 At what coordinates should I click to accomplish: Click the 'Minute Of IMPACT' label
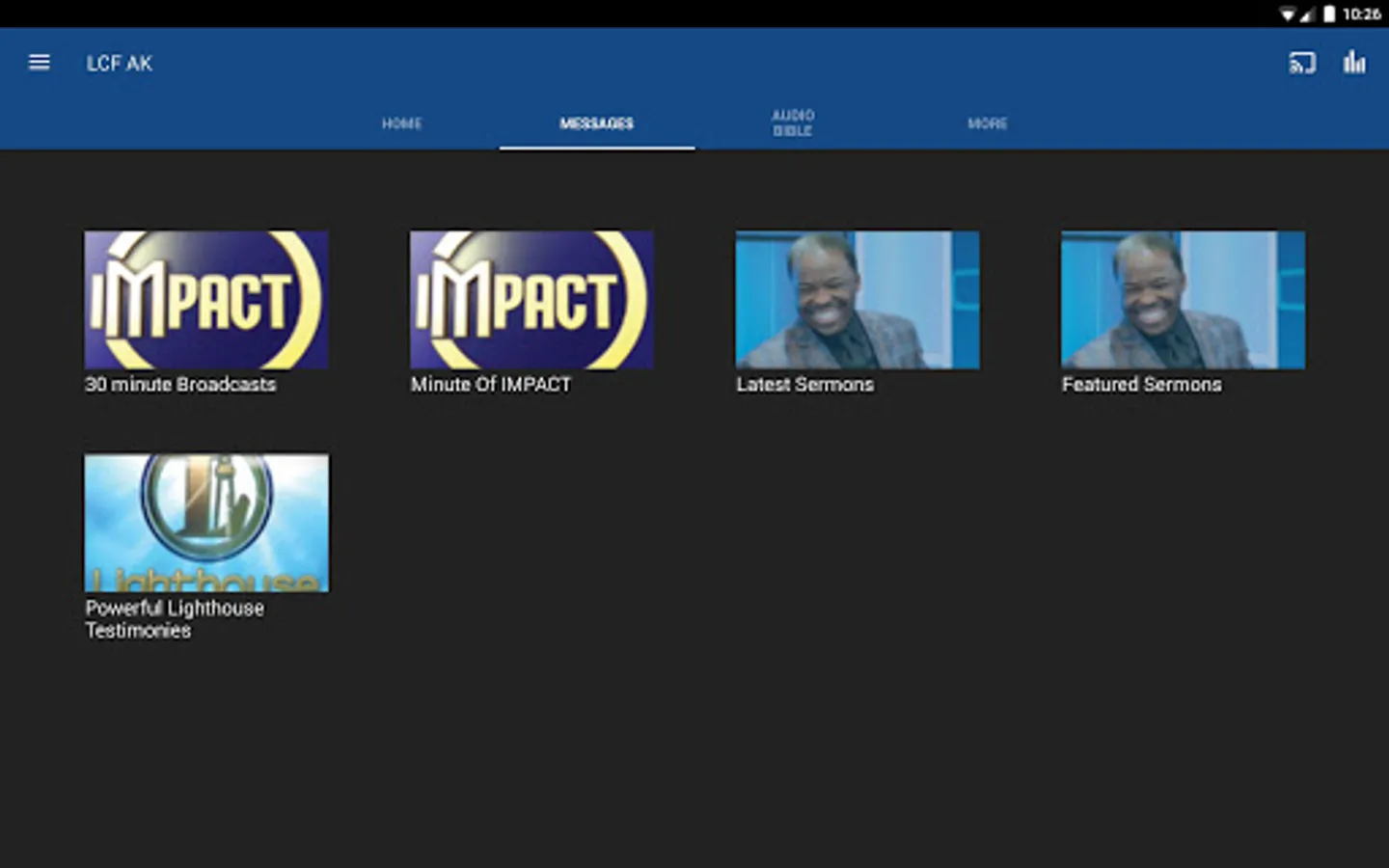491,384
